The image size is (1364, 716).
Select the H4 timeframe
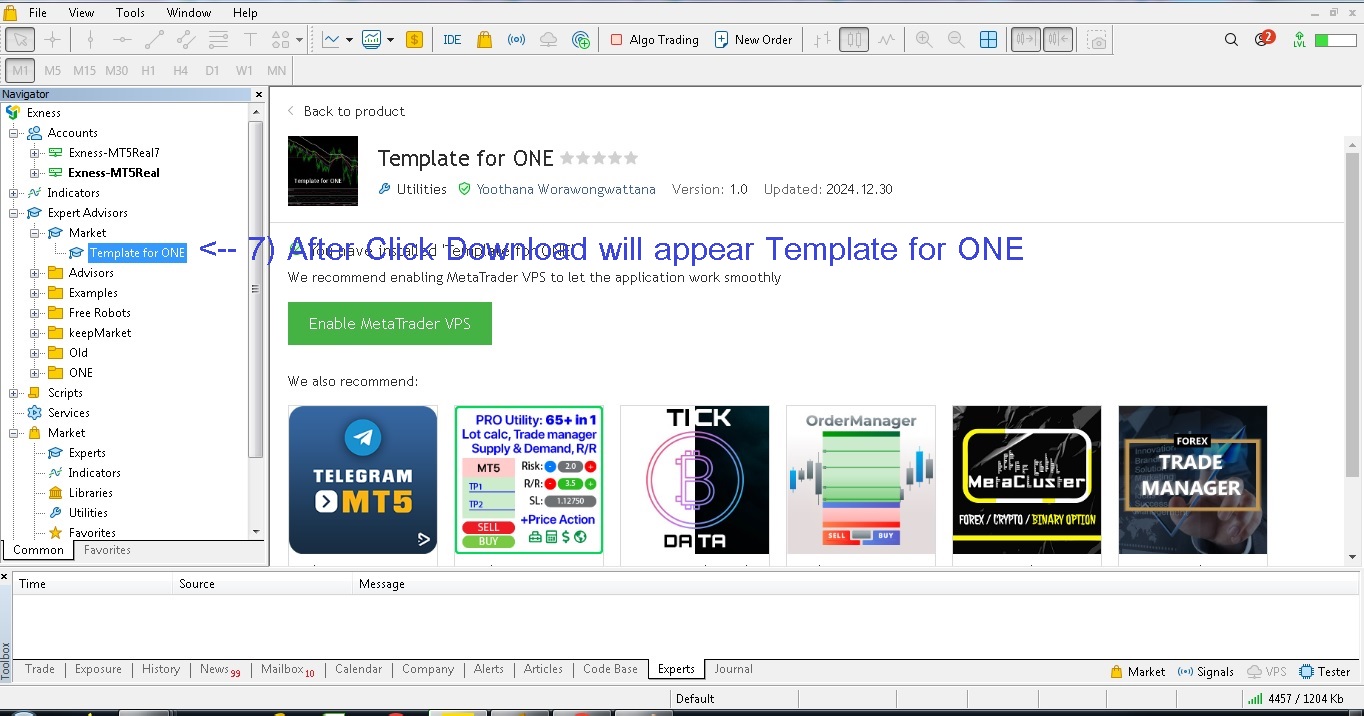click(x=180, y=71)
